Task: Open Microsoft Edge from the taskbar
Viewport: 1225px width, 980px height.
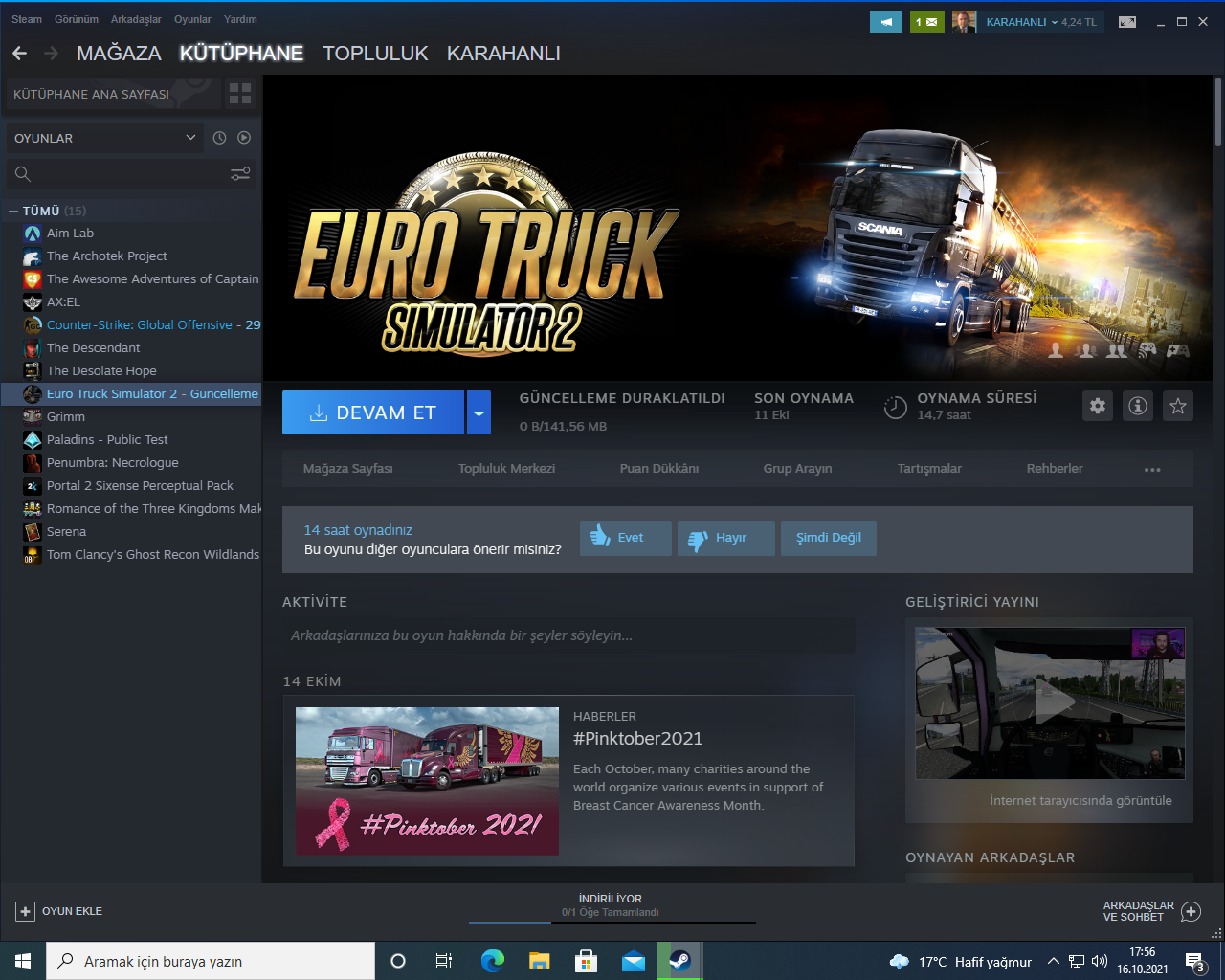Action: click(493, 961)
